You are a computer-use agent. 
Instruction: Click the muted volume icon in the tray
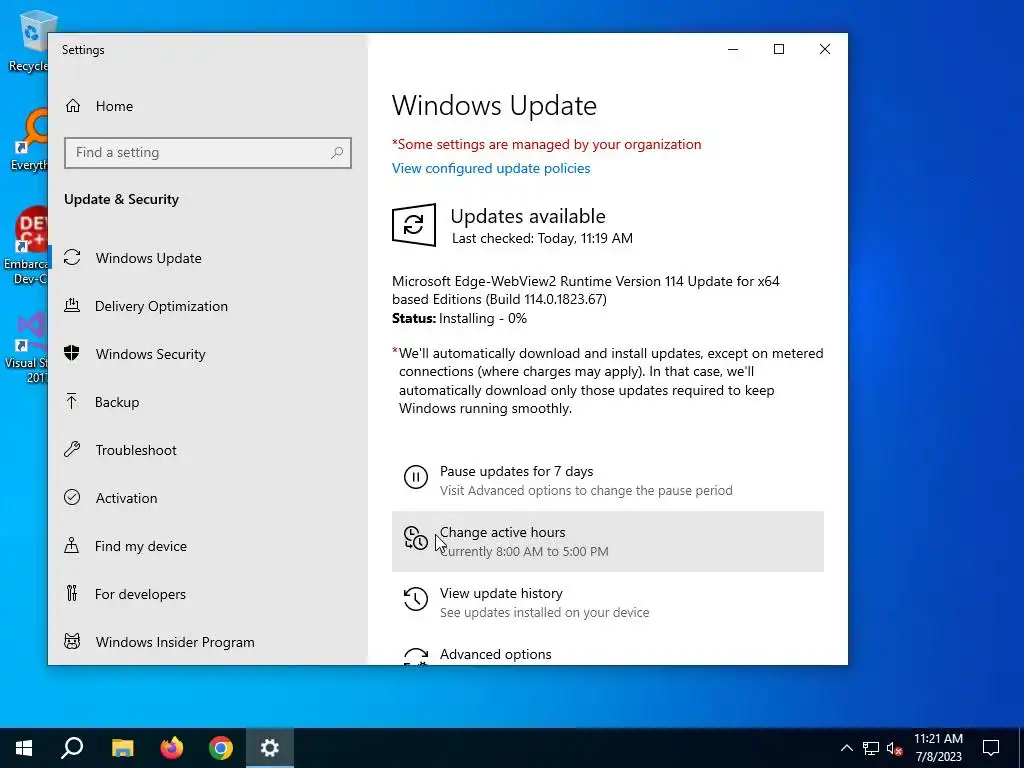click(x=894, y=748)
